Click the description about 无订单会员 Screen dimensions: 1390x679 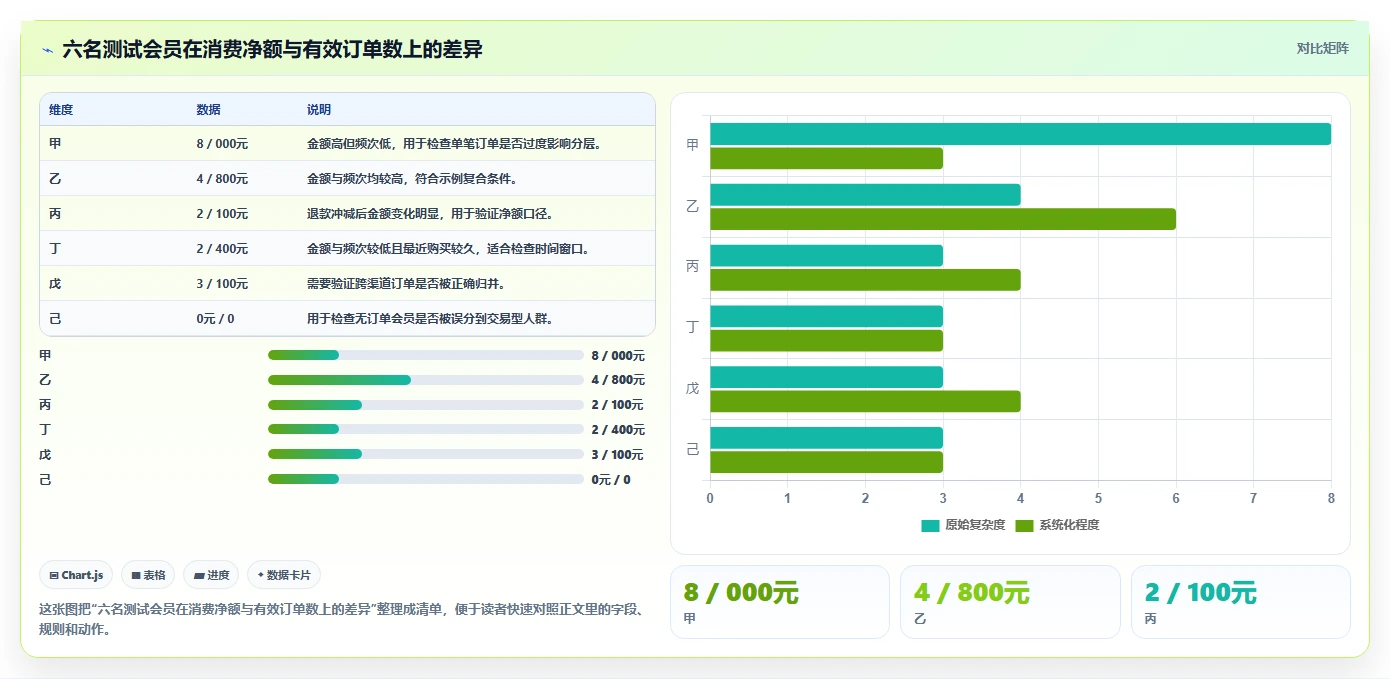point(430,319)
